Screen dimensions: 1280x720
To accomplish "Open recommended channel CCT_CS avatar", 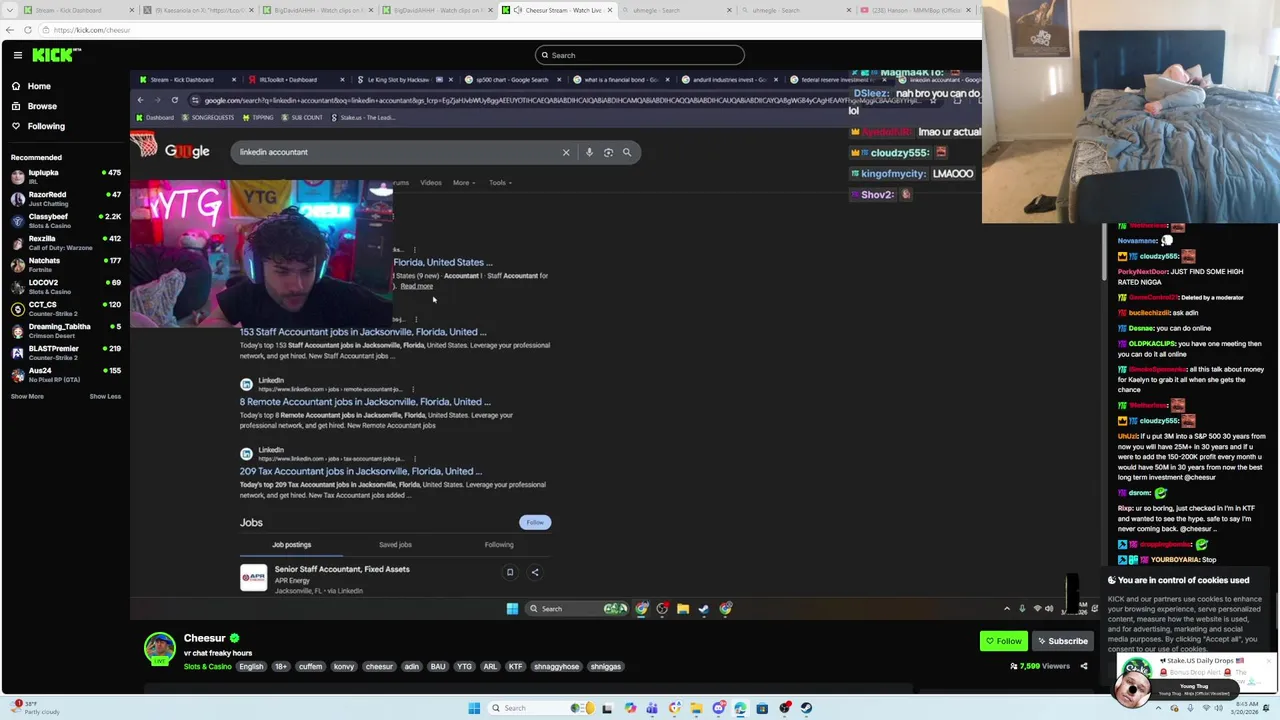I will (x=17, y=309).
